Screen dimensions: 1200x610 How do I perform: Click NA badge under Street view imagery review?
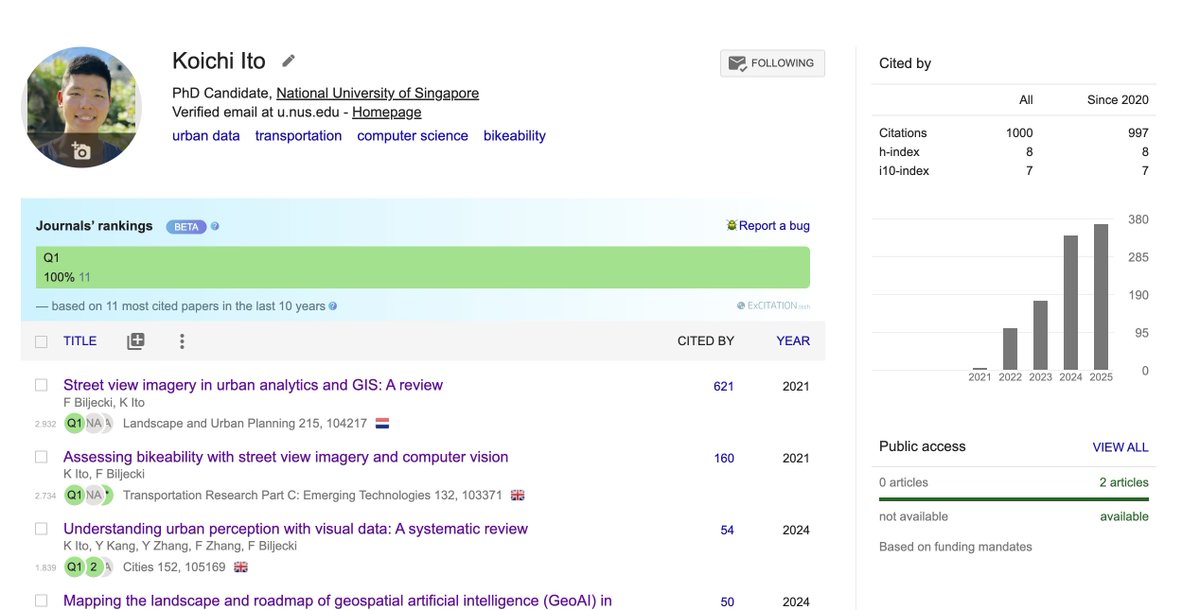click(x=93, y=423)
